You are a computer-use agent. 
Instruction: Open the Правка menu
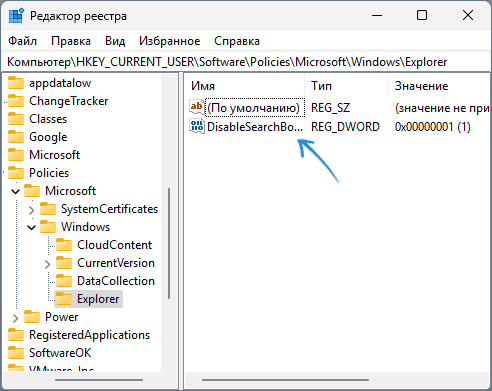[71, 41]
